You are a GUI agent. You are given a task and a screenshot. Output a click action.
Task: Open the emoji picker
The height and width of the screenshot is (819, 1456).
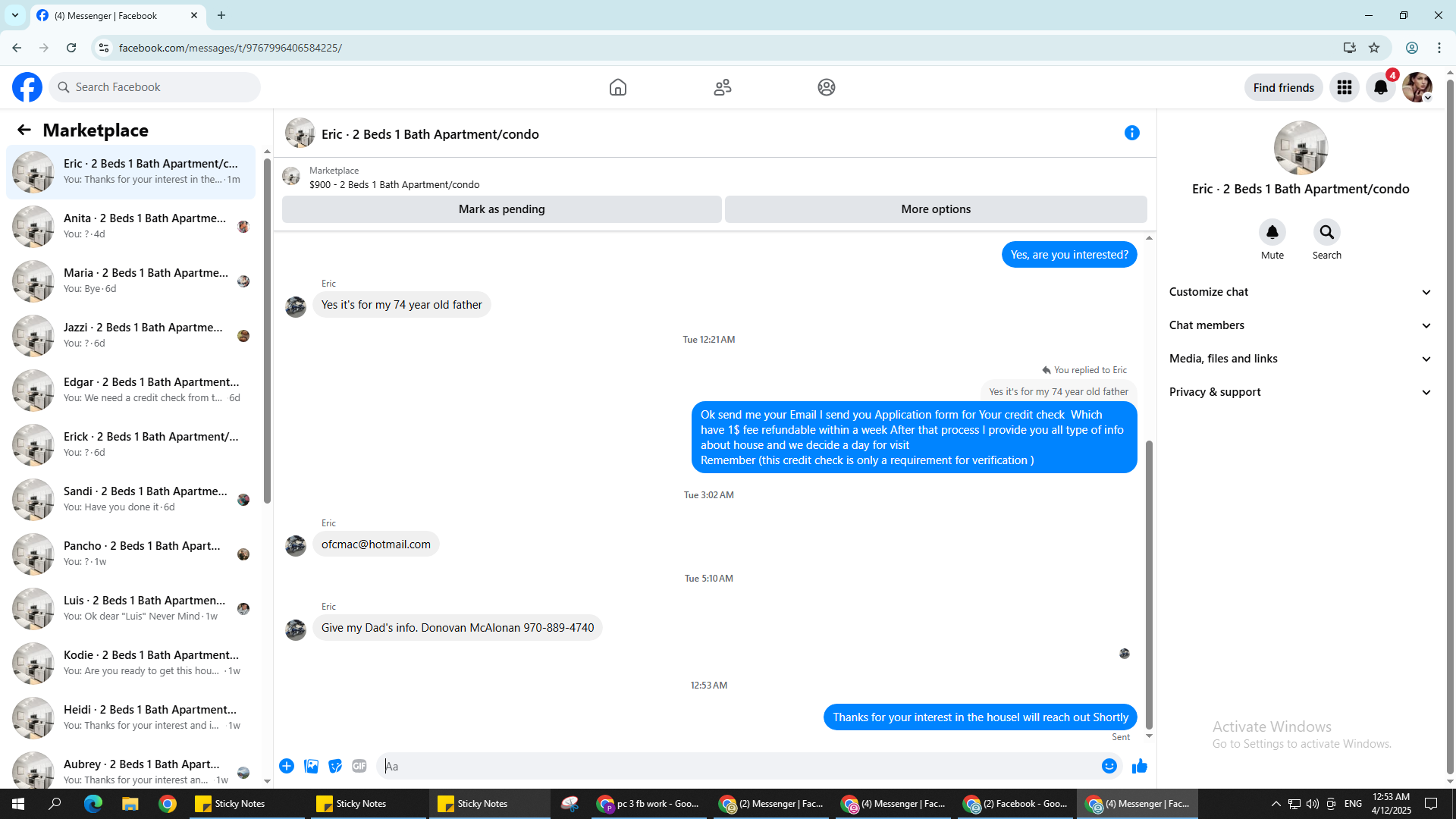[x=1109, y=766]
